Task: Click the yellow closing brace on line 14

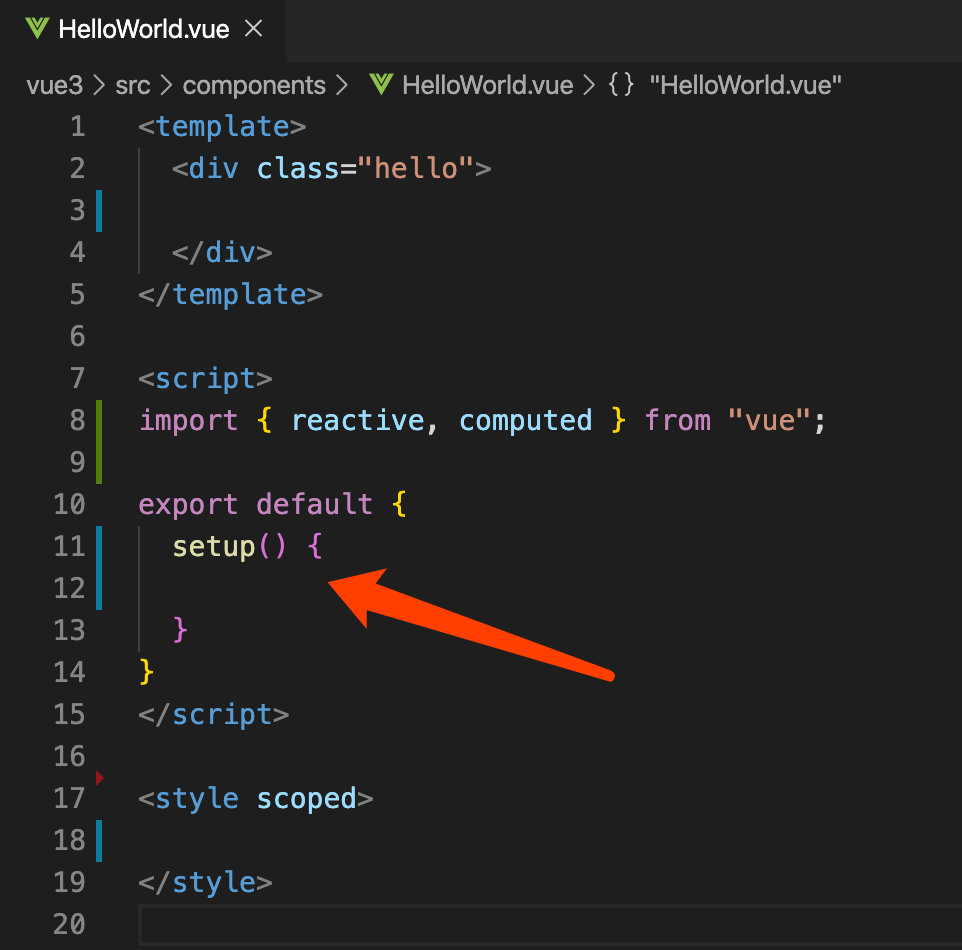Action: click(x=146, y=672)
